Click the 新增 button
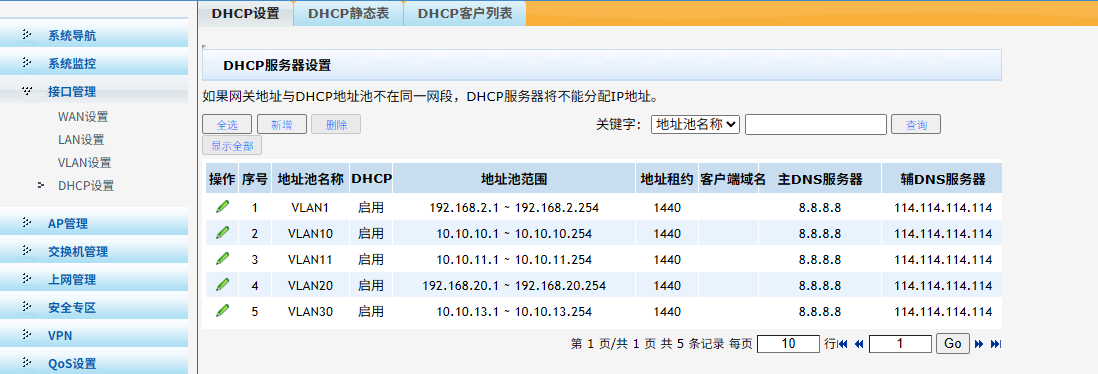The image size is (1098, 374). (x=282, y=125)
